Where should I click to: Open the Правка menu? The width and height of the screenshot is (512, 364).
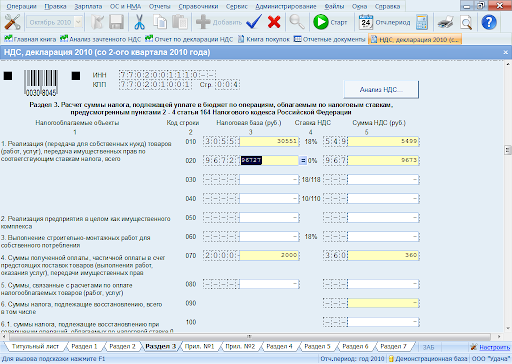(x=55, y=6)
